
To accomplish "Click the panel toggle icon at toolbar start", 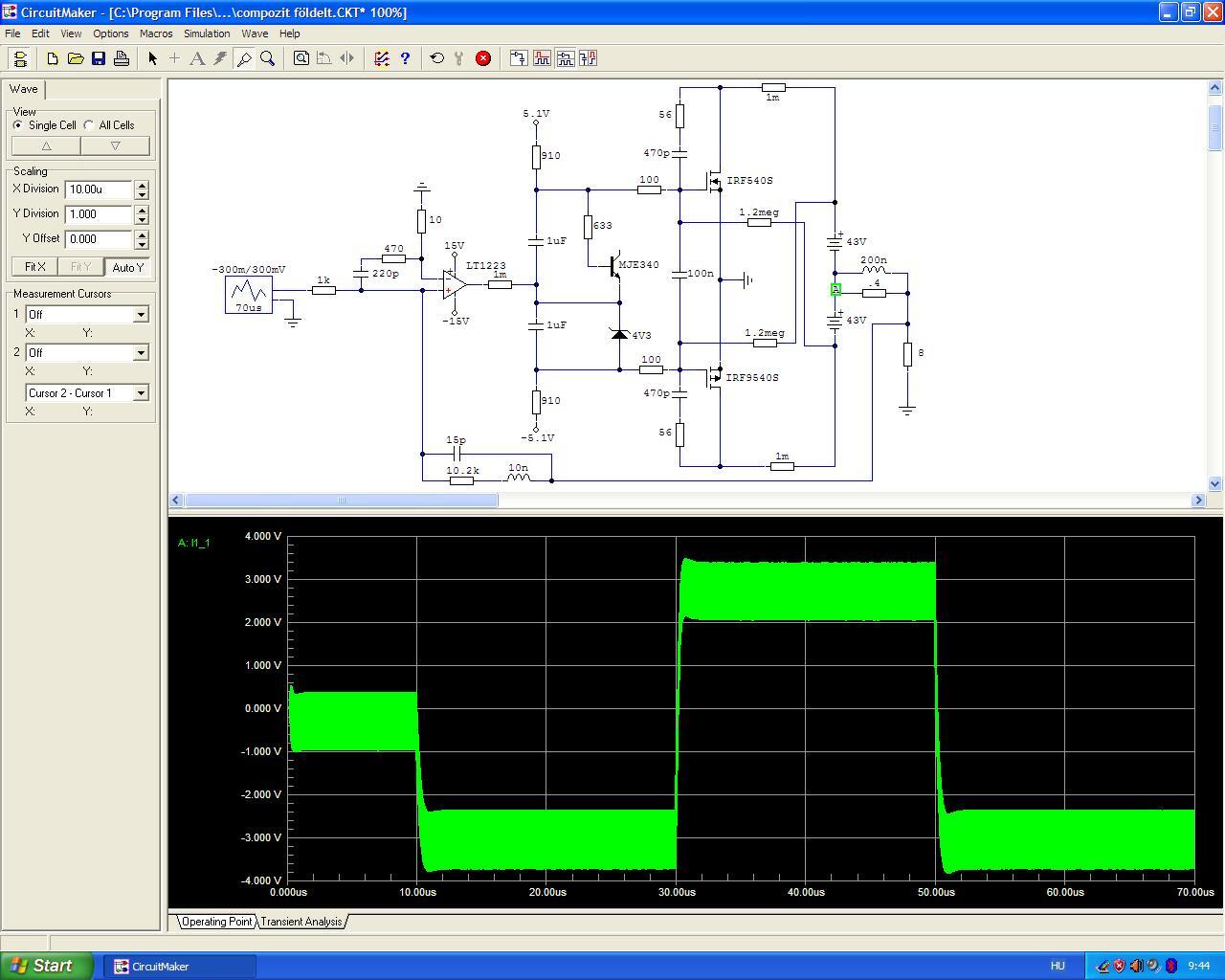I will coord(19,58).
